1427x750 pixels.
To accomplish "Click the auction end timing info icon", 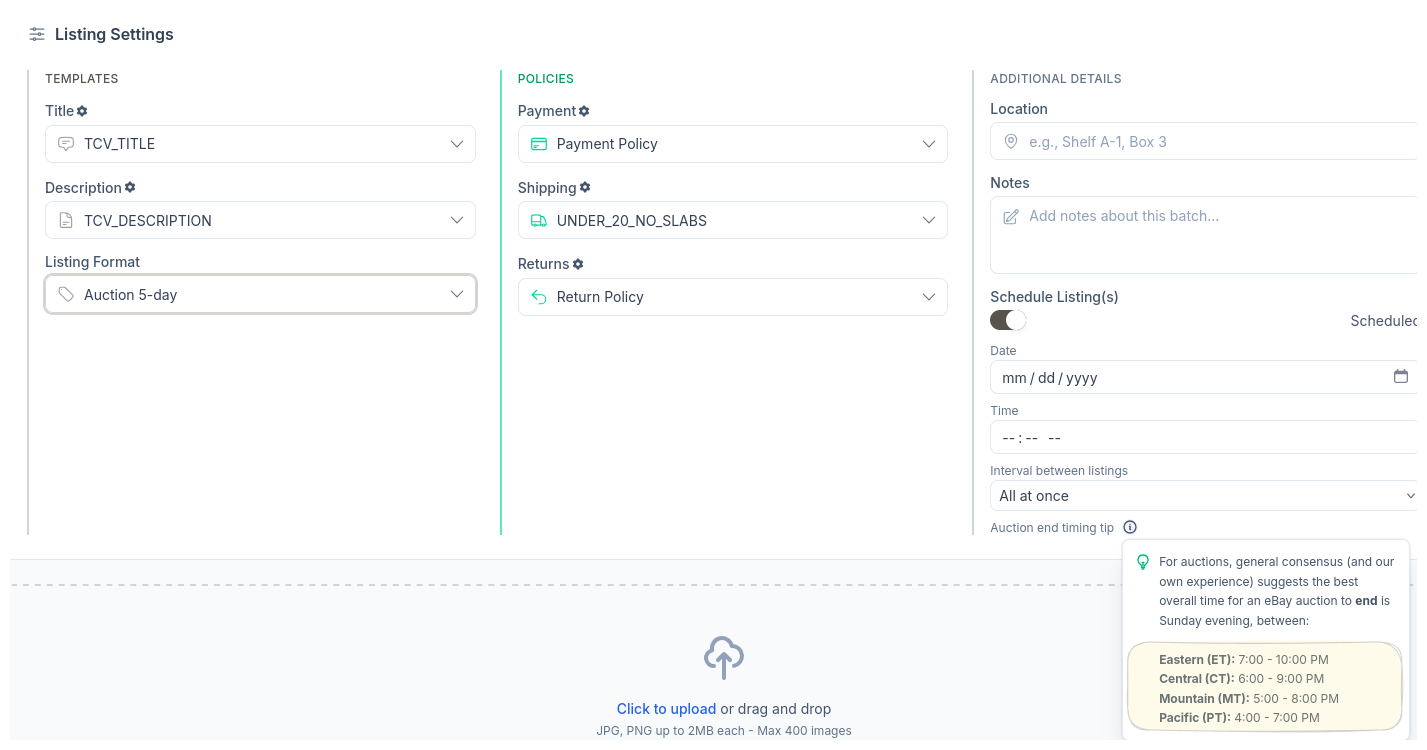I will 1129,527.
